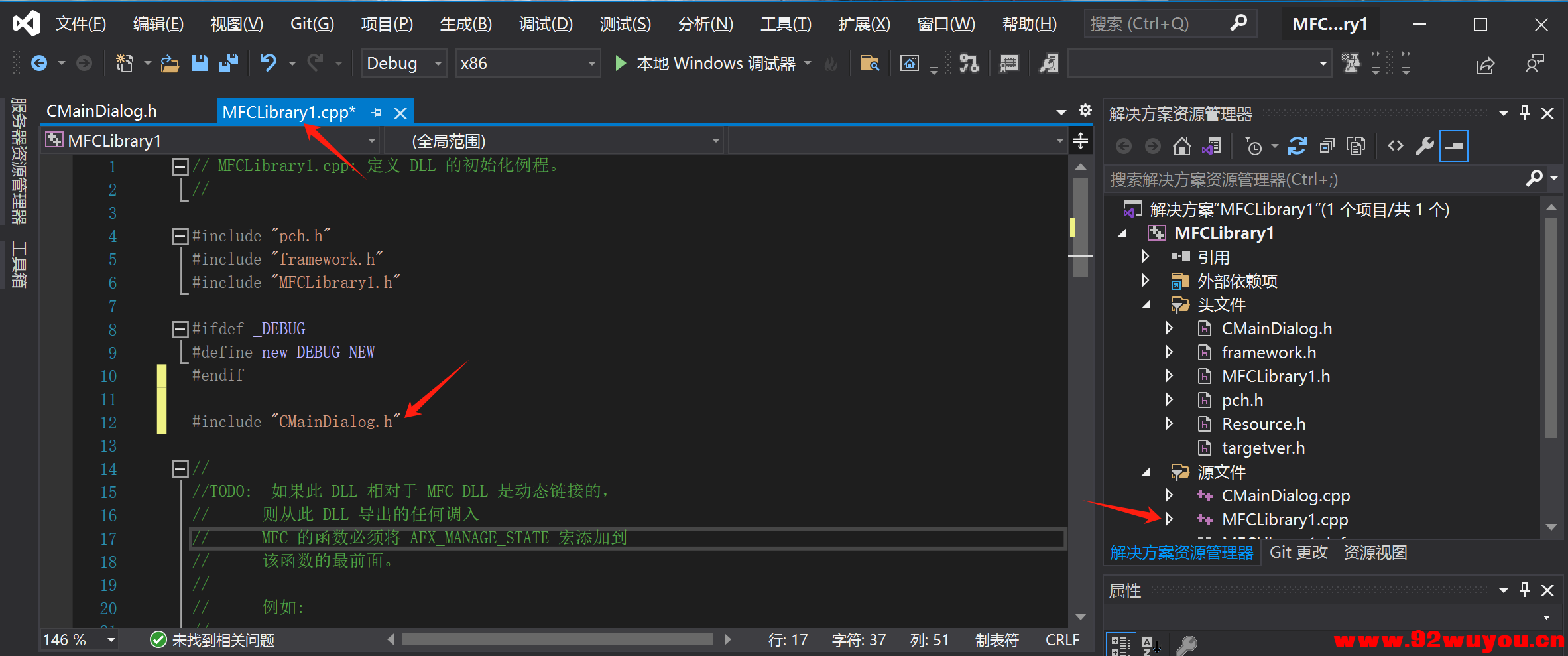
Task: Select the Save All icon
Action: (229, 63)
